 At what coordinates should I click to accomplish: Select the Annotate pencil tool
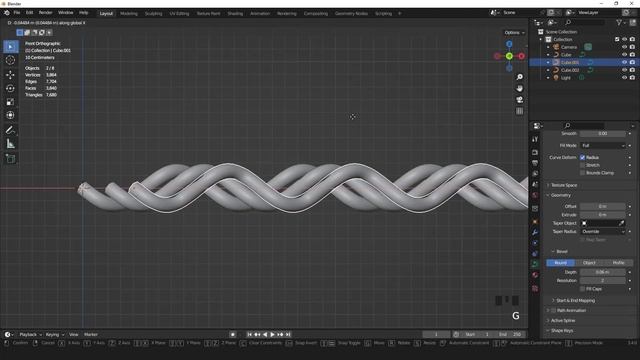pyautogui.click(x=10, y=130)
